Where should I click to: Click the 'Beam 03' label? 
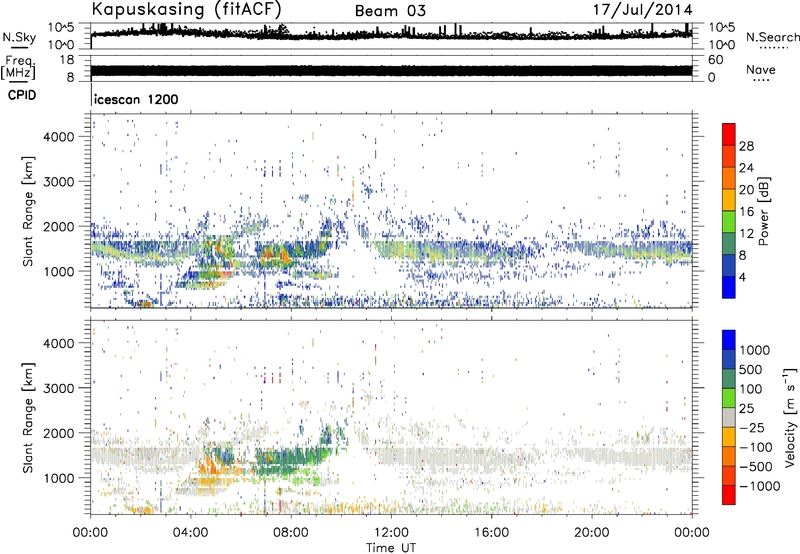tap(390, 11)
